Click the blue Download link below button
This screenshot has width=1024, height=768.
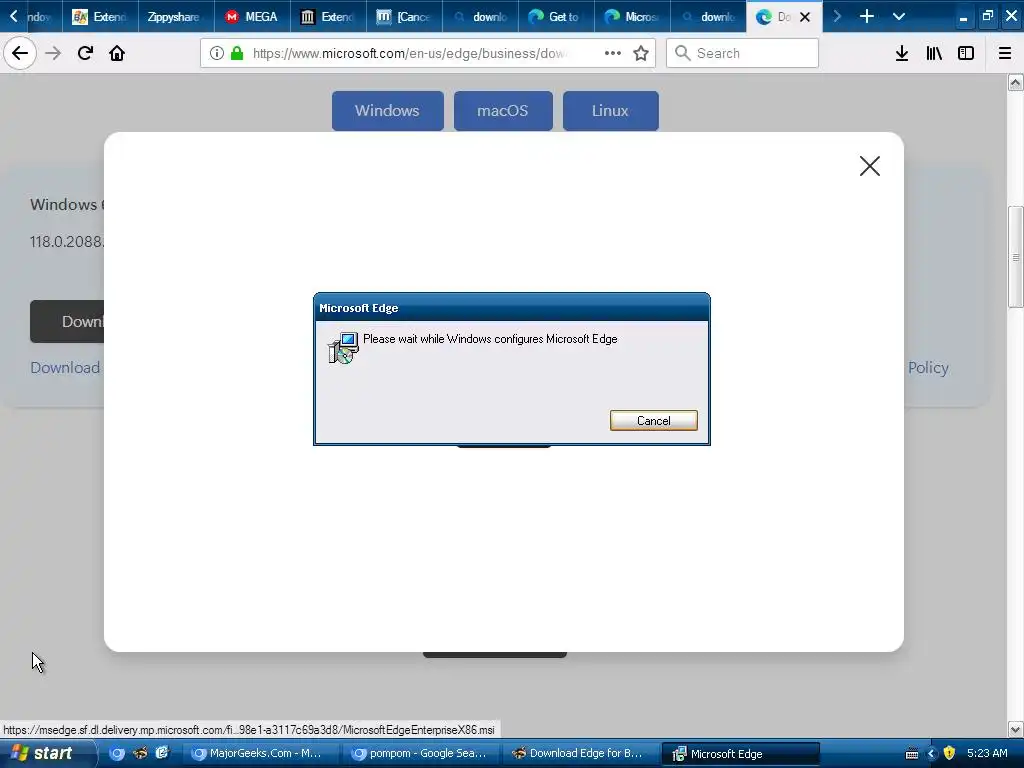[65, 368]
